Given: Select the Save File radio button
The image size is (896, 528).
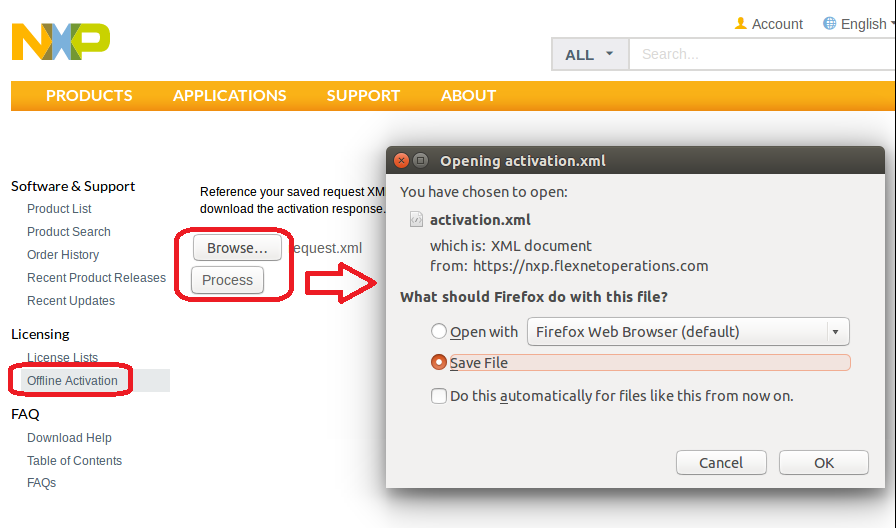Looking at the screenshot, I should (438, 362).
